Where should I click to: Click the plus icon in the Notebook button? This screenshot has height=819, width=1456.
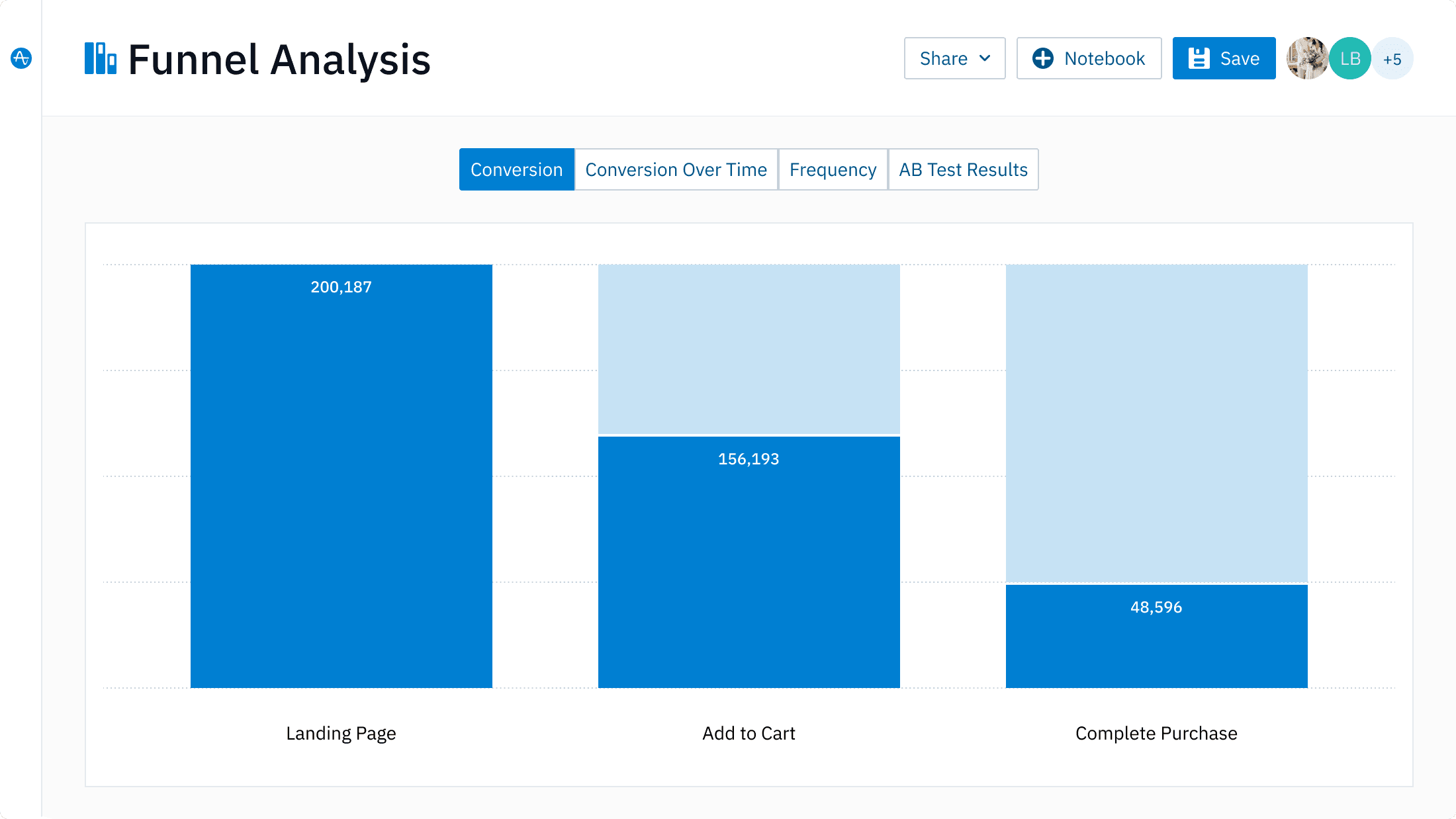[x=1043, y=58]
